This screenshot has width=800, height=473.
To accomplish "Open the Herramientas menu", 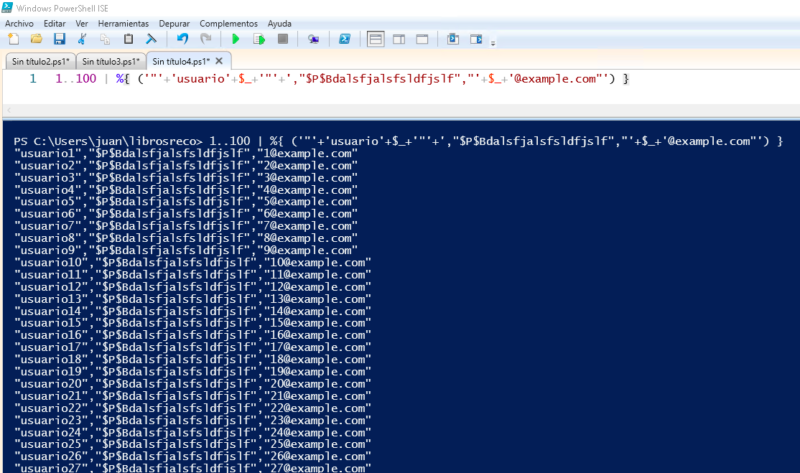I will (x=123, y=23).
